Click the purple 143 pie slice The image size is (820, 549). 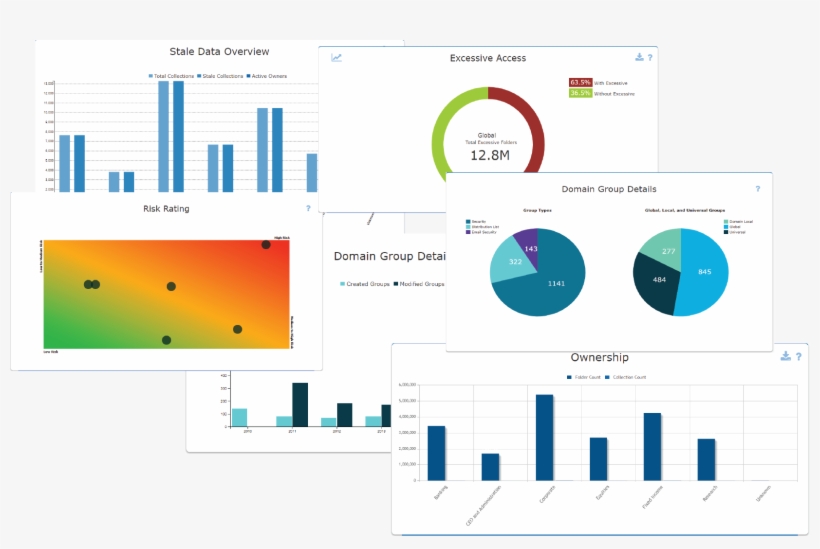point(527,246)
